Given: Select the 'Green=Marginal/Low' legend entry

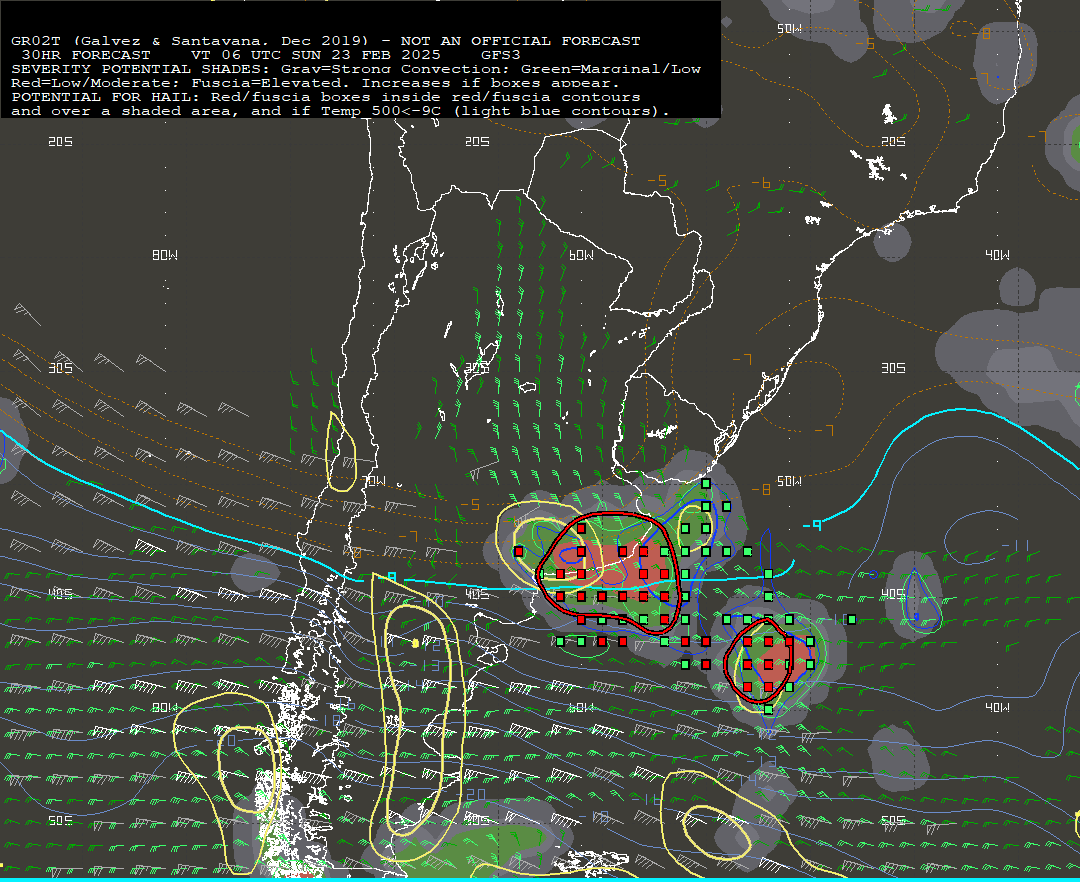Looking at the screenshot, I should tap(611, 69).
